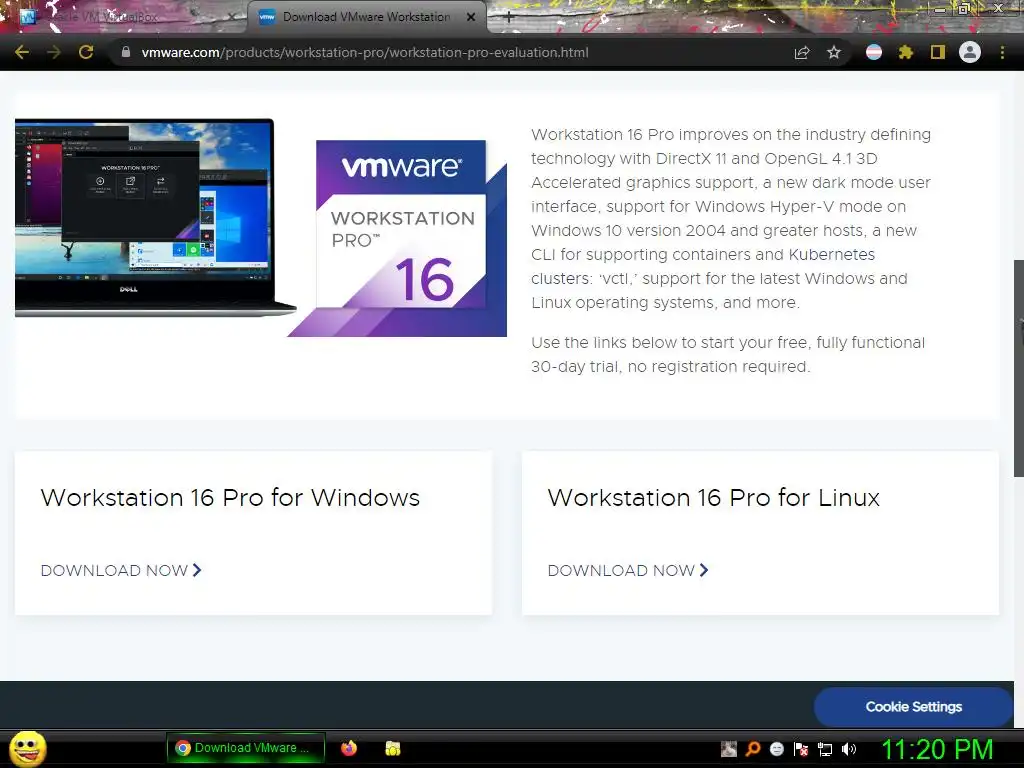The height and width of the screenshot is (768, 1024).
Task: Bookmark this page with the star icon
Action: (x=834, y=52)
